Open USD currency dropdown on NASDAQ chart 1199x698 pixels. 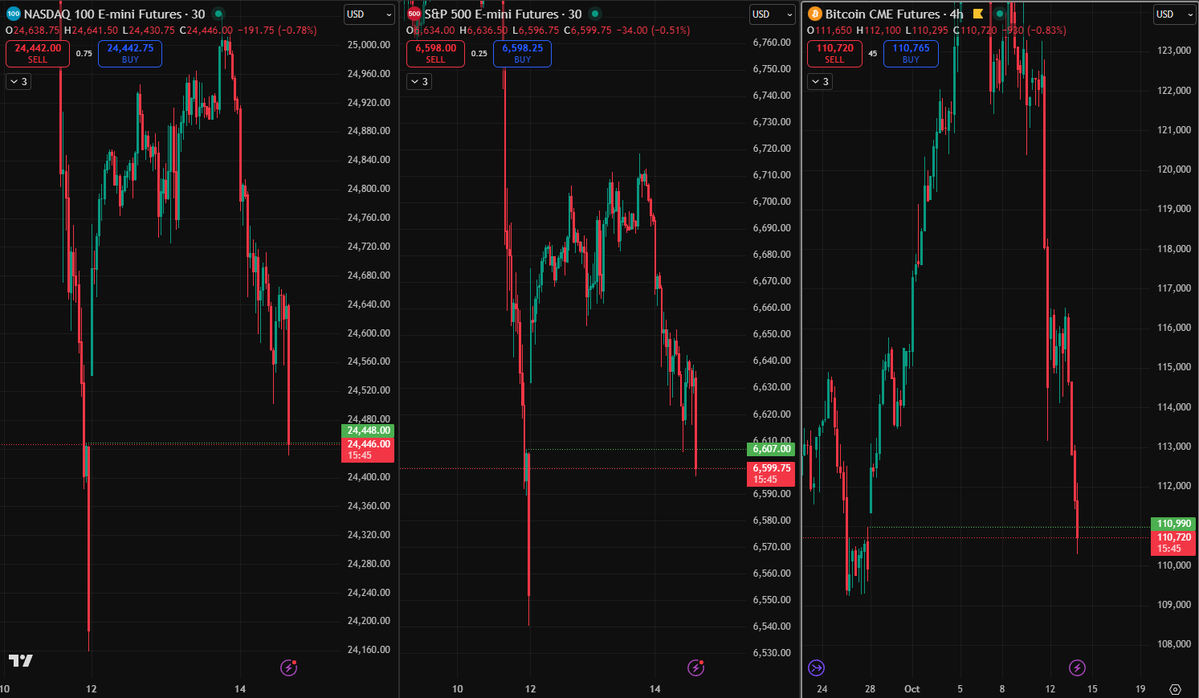coord(369,14)
